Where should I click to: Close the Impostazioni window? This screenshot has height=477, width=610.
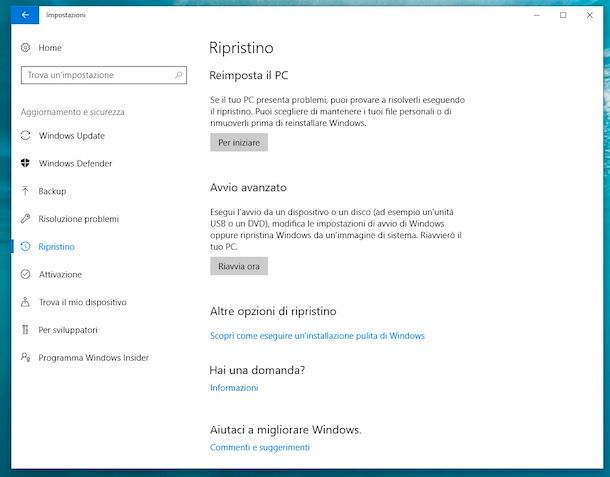[x=590, y=15]
